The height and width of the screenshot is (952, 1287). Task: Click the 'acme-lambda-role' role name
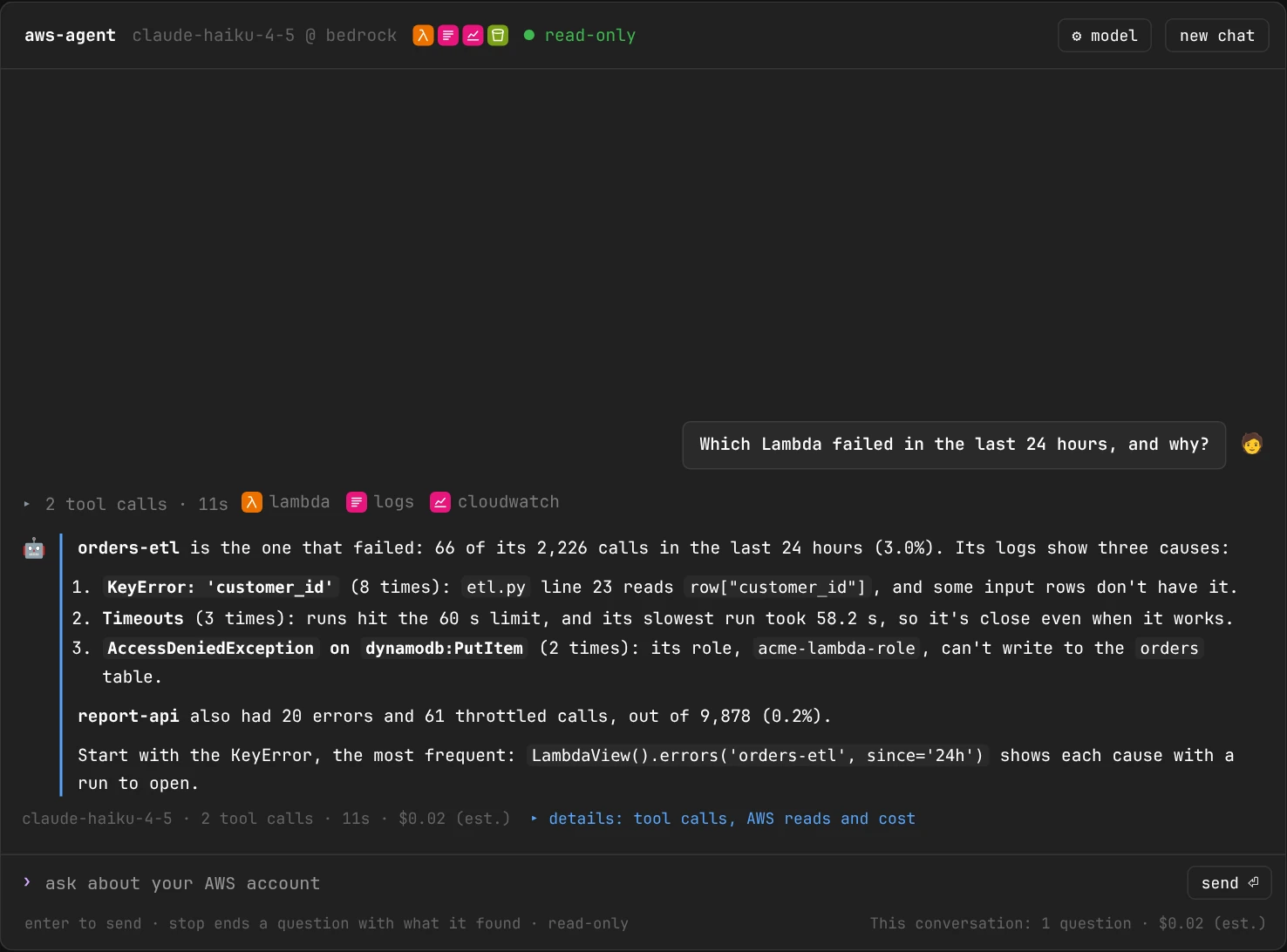tap(837, 649)
